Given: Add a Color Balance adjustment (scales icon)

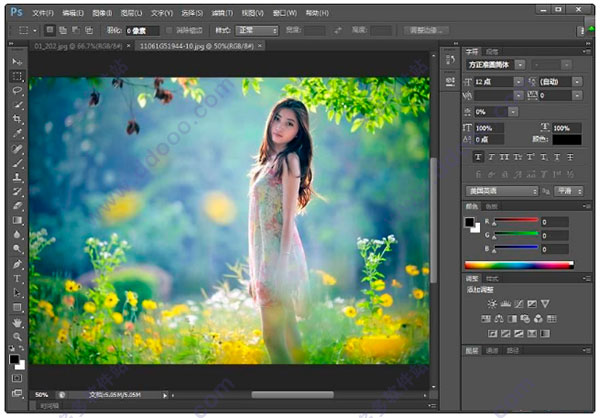Looking at the screenshot, I should pyautogui.click(x=499, y=318).
